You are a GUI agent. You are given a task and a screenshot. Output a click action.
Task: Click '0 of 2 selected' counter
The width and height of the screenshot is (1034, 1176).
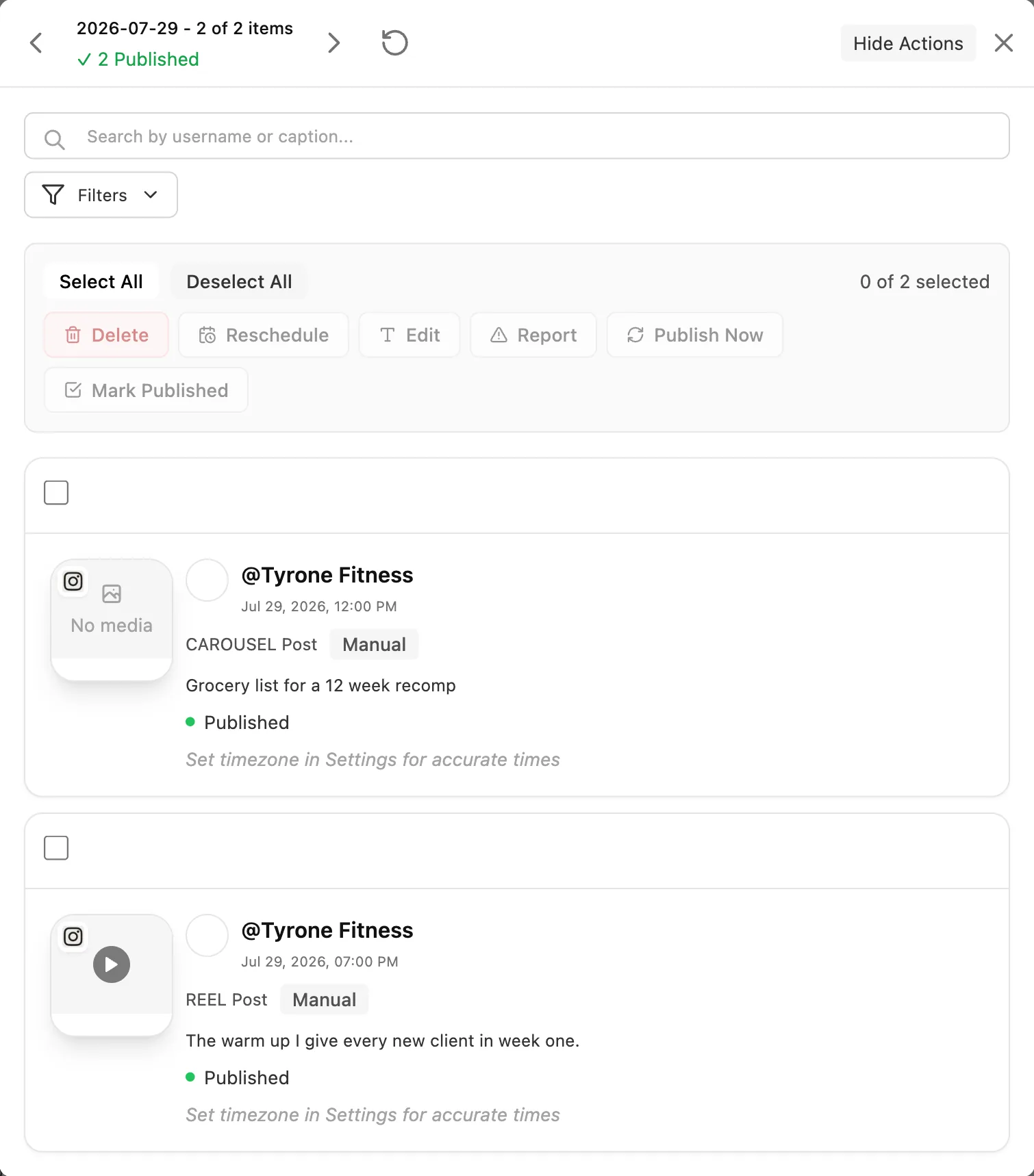click(924, 281)
